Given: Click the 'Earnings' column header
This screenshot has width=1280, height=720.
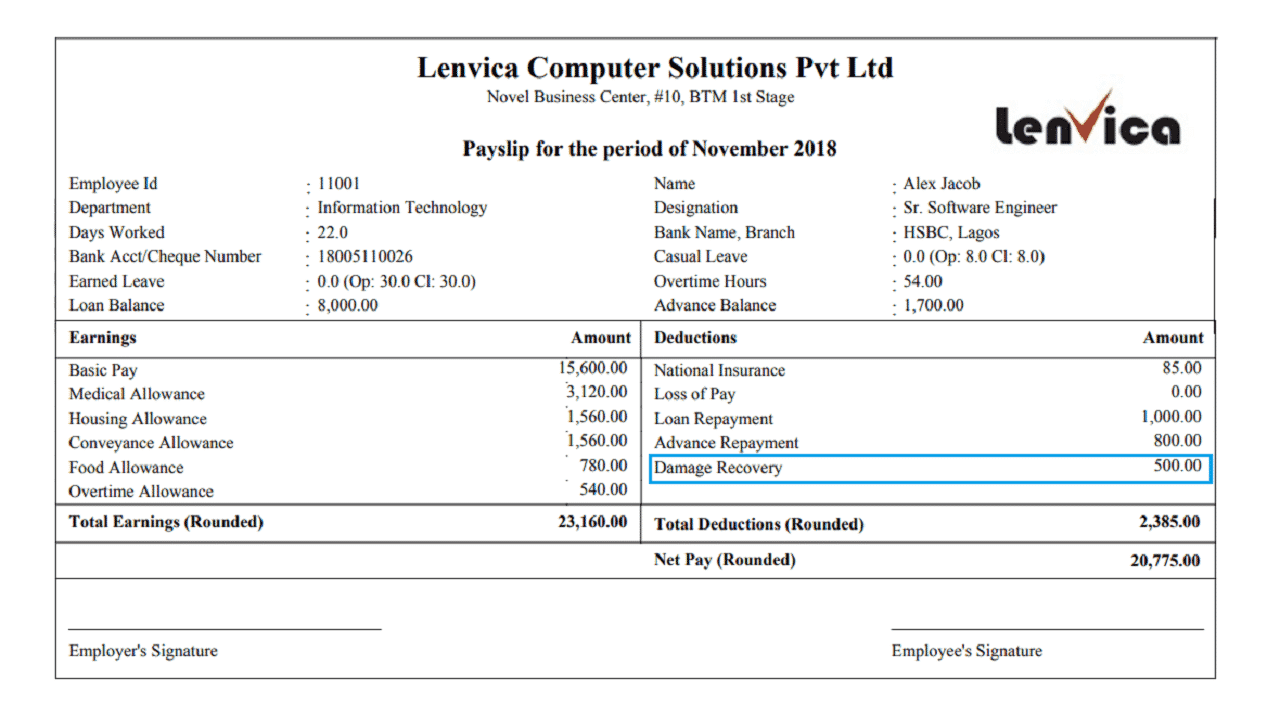Looking at the screenshot, I should pyautogui.click(x=102, y=338).
